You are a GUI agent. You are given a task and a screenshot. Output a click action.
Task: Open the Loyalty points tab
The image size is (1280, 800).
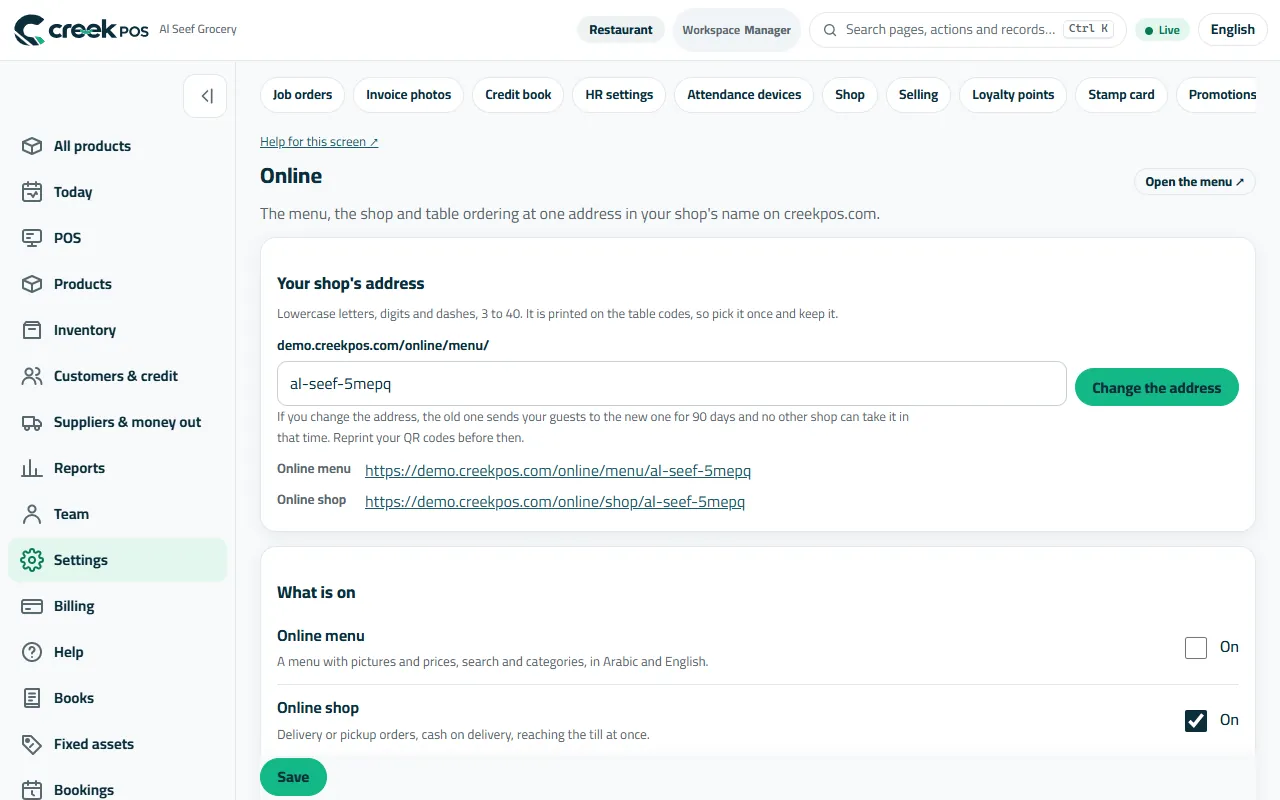[1013, 95]
